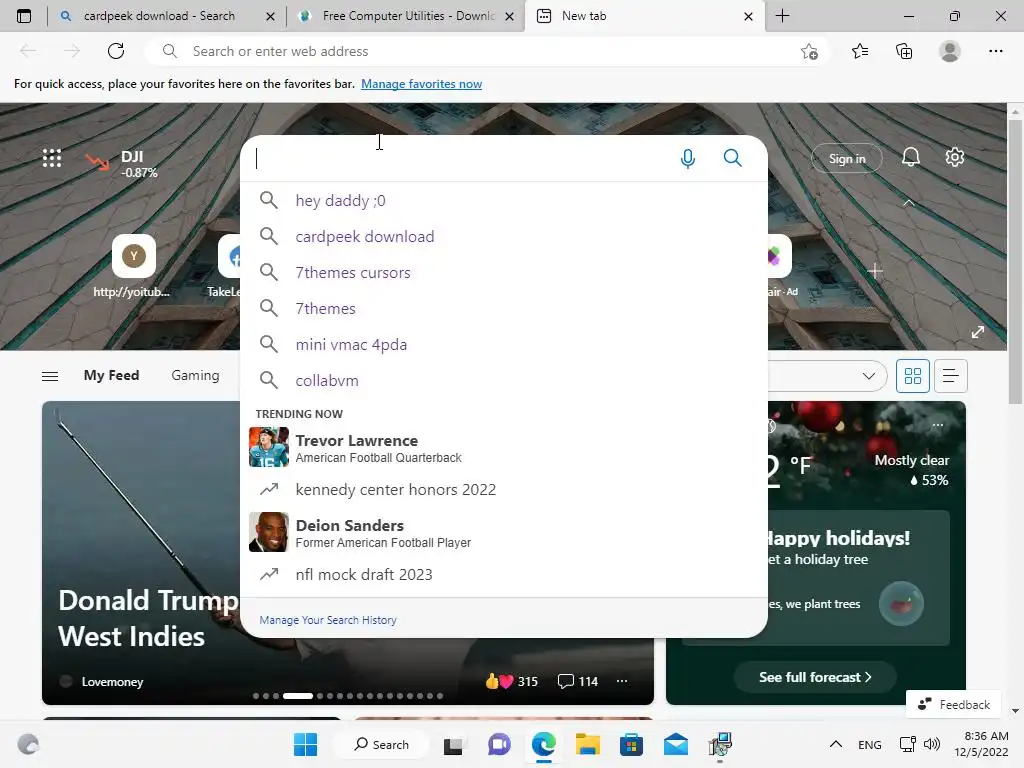
Task: Close the cardpeek download Search tab
Action: (270, 16)
